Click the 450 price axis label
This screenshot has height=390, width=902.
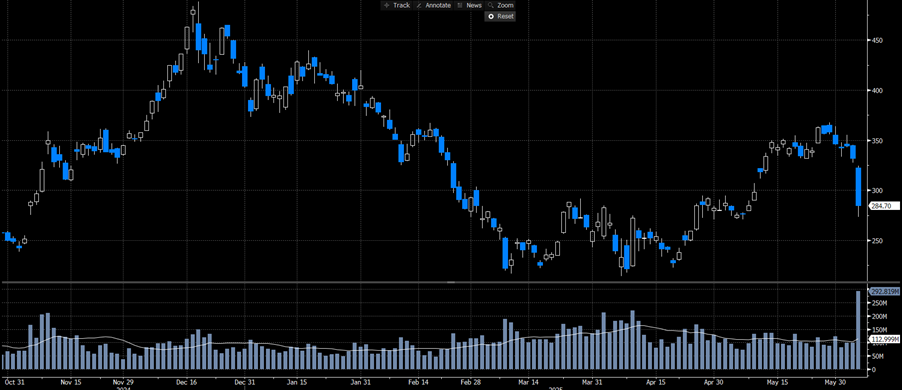(878, 40)
